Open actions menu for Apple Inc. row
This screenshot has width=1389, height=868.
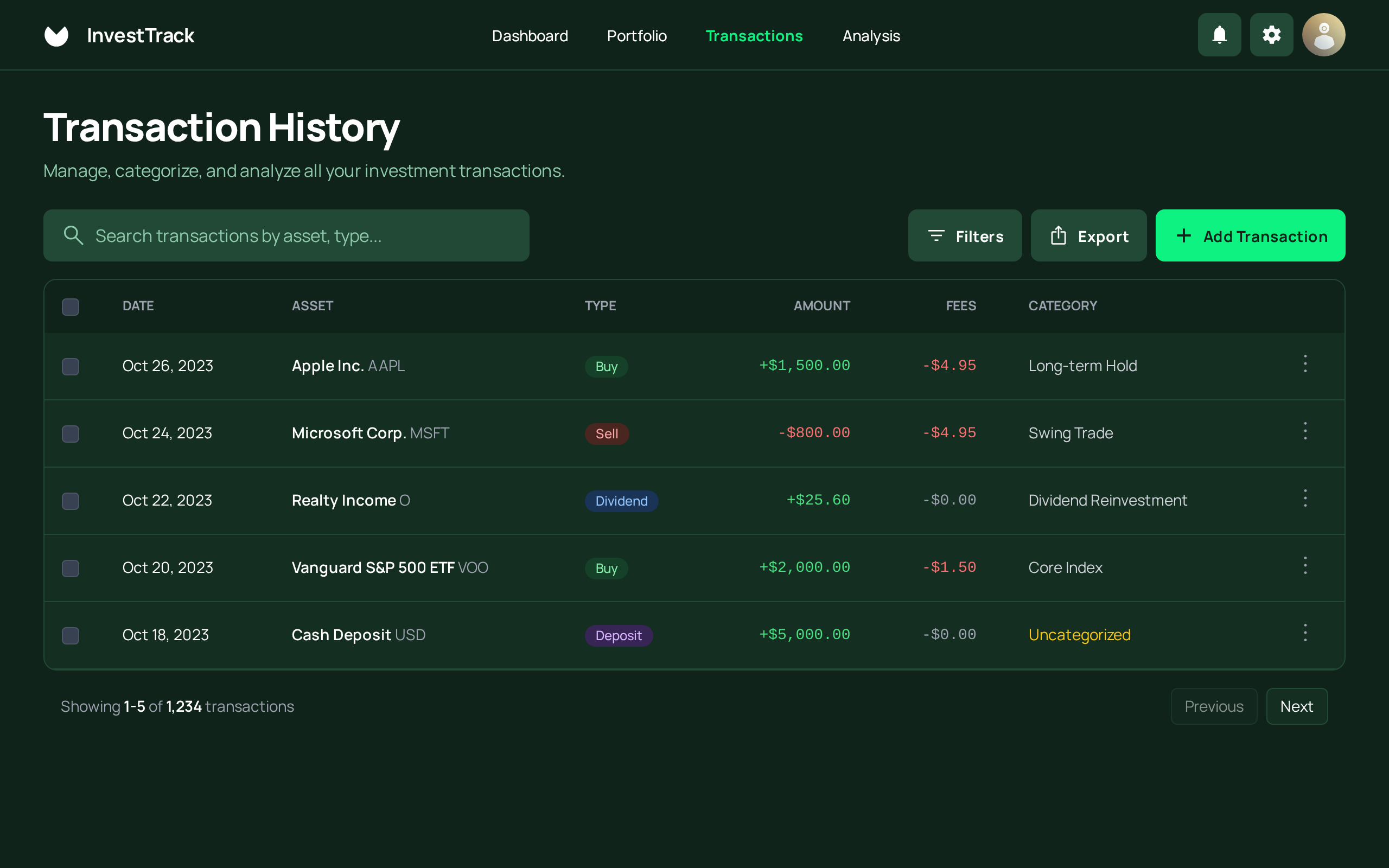pyautogui.click(x=1306, y=363)
